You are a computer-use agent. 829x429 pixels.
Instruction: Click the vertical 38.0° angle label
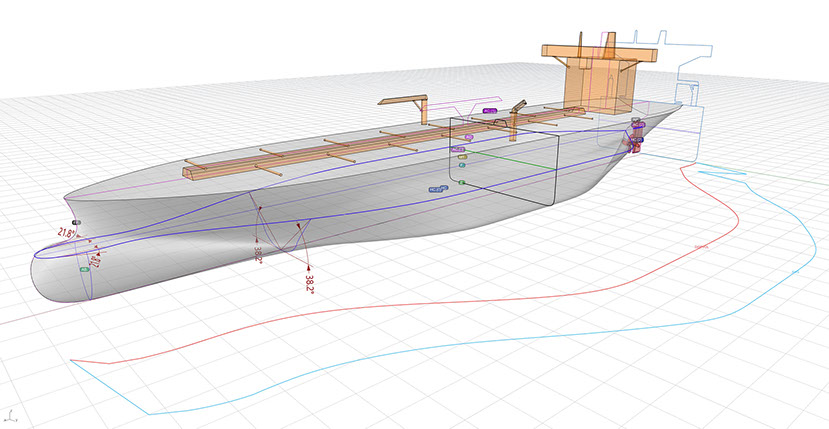click(259, 254)
